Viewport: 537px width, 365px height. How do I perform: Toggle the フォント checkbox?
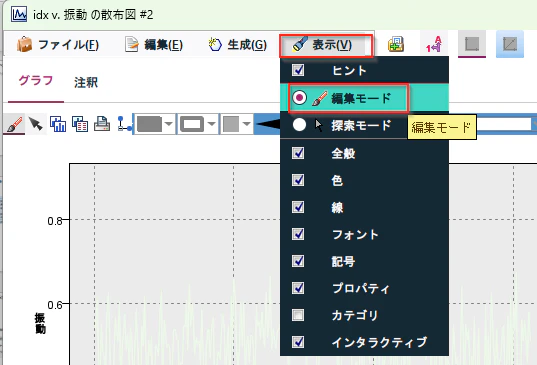298,234
